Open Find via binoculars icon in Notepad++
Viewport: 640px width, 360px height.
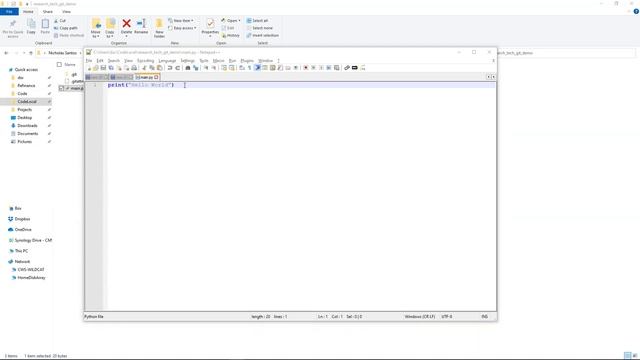(x=188, y=68)
